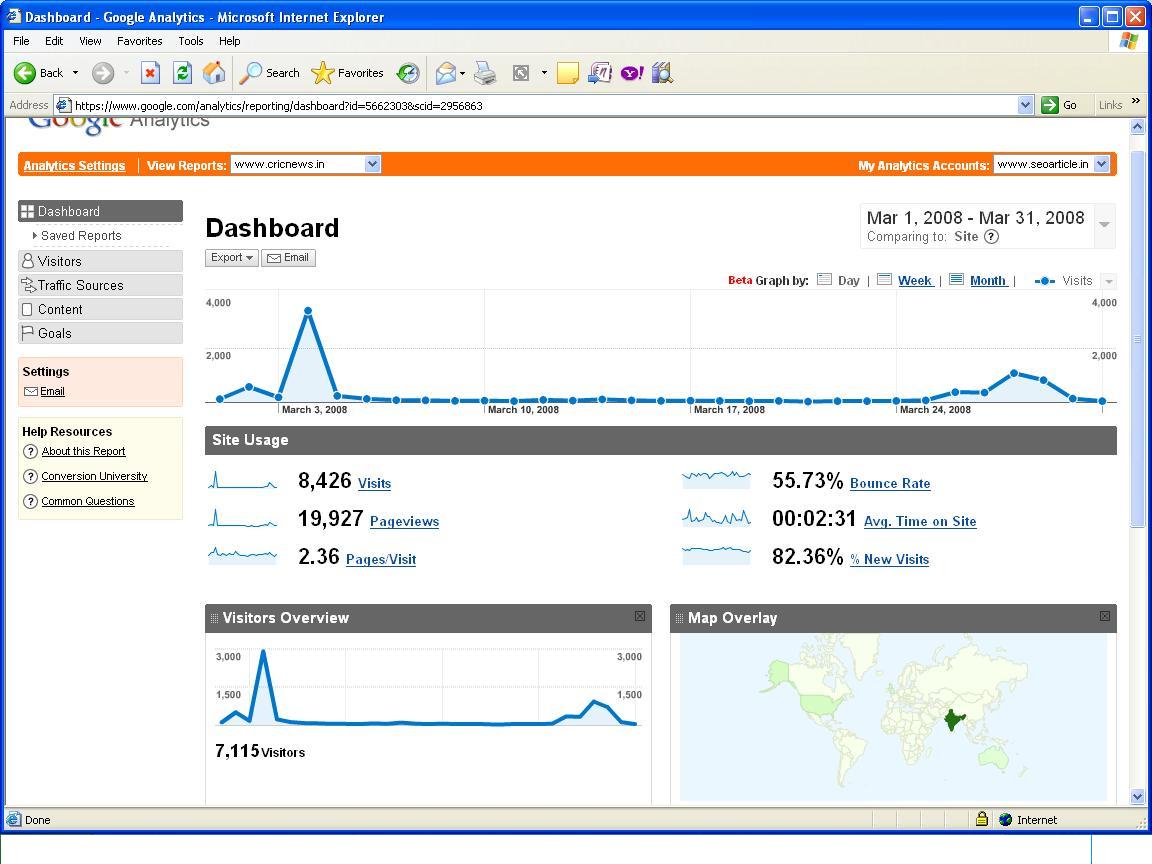Open the Edit menu

pyautogui.click(x=54, y=41)
